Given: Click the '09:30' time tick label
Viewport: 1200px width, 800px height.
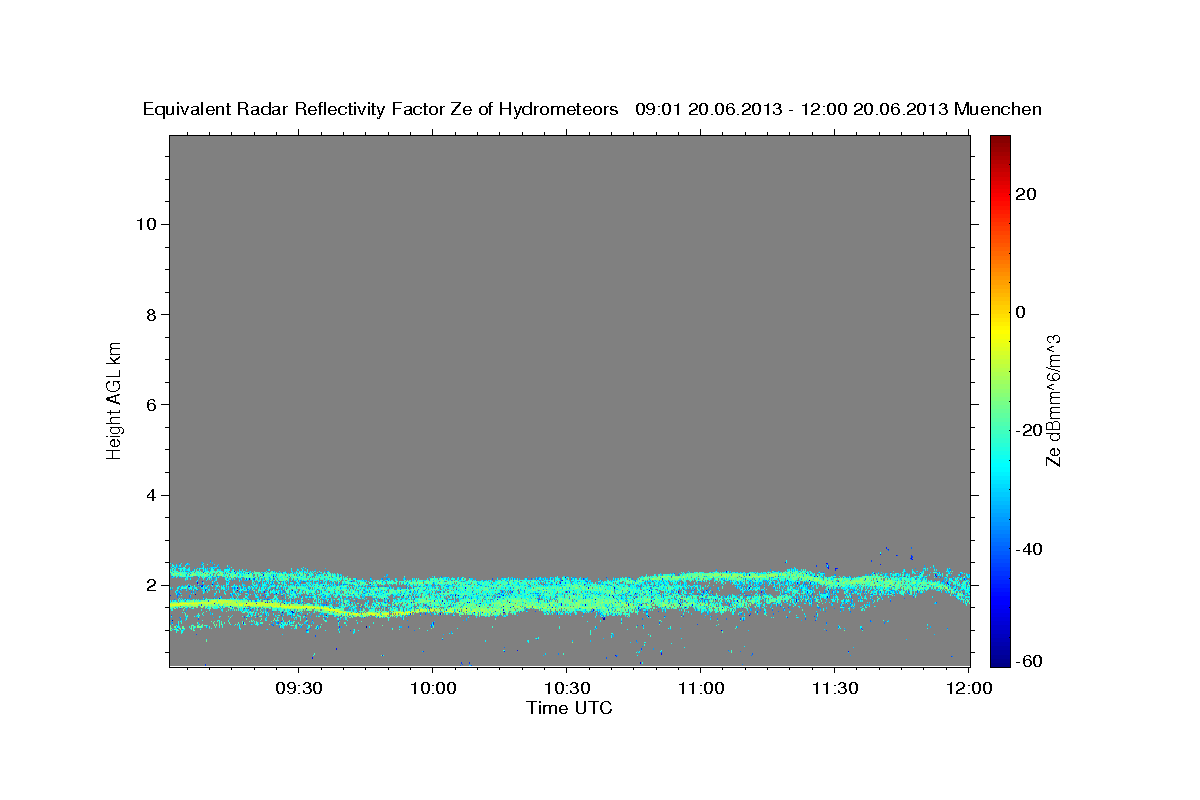Looking at the screenshot, I should tap(298, 689).
